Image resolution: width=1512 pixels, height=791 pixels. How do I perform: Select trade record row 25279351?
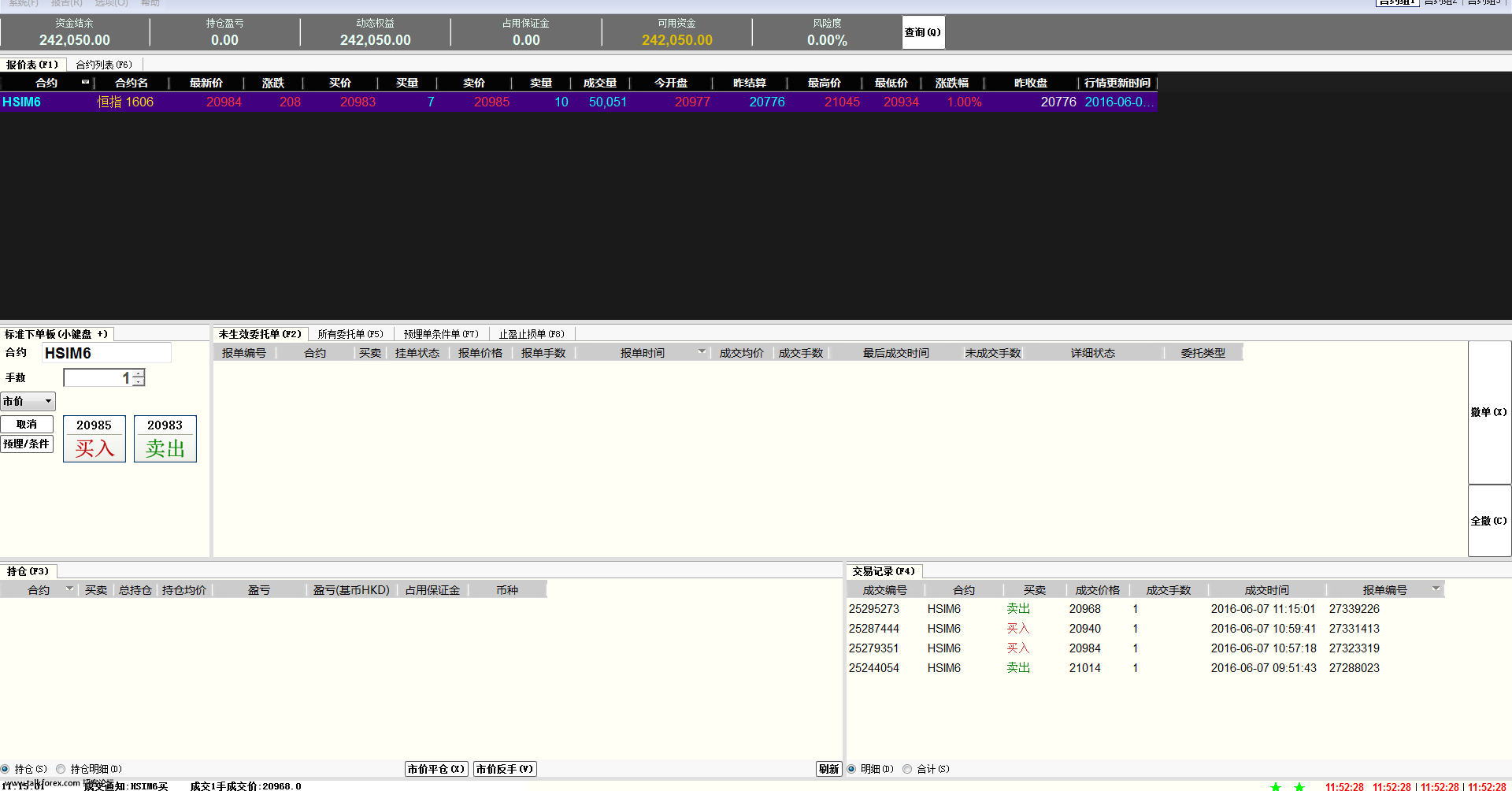click(x=1146, y=648)
